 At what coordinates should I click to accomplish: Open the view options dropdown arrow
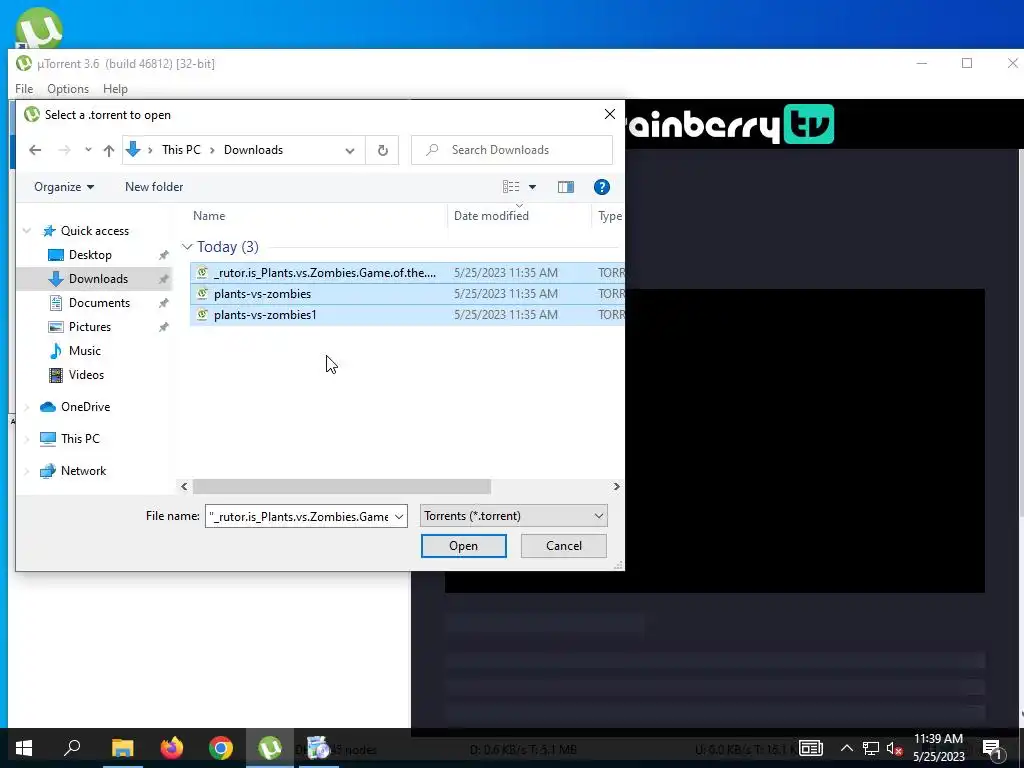tap(532, 187)
